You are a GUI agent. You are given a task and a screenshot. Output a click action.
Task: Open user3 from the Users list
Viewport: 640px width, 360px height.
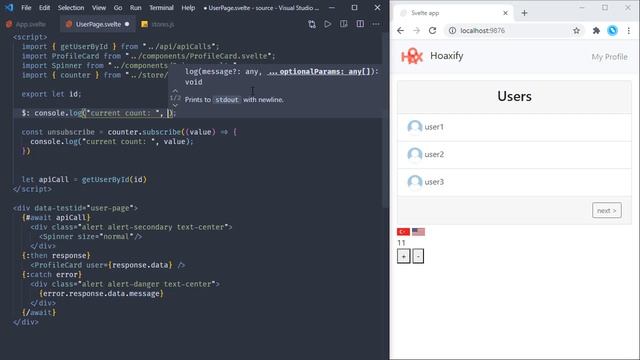pyautogui.click(x=514, y=182)
